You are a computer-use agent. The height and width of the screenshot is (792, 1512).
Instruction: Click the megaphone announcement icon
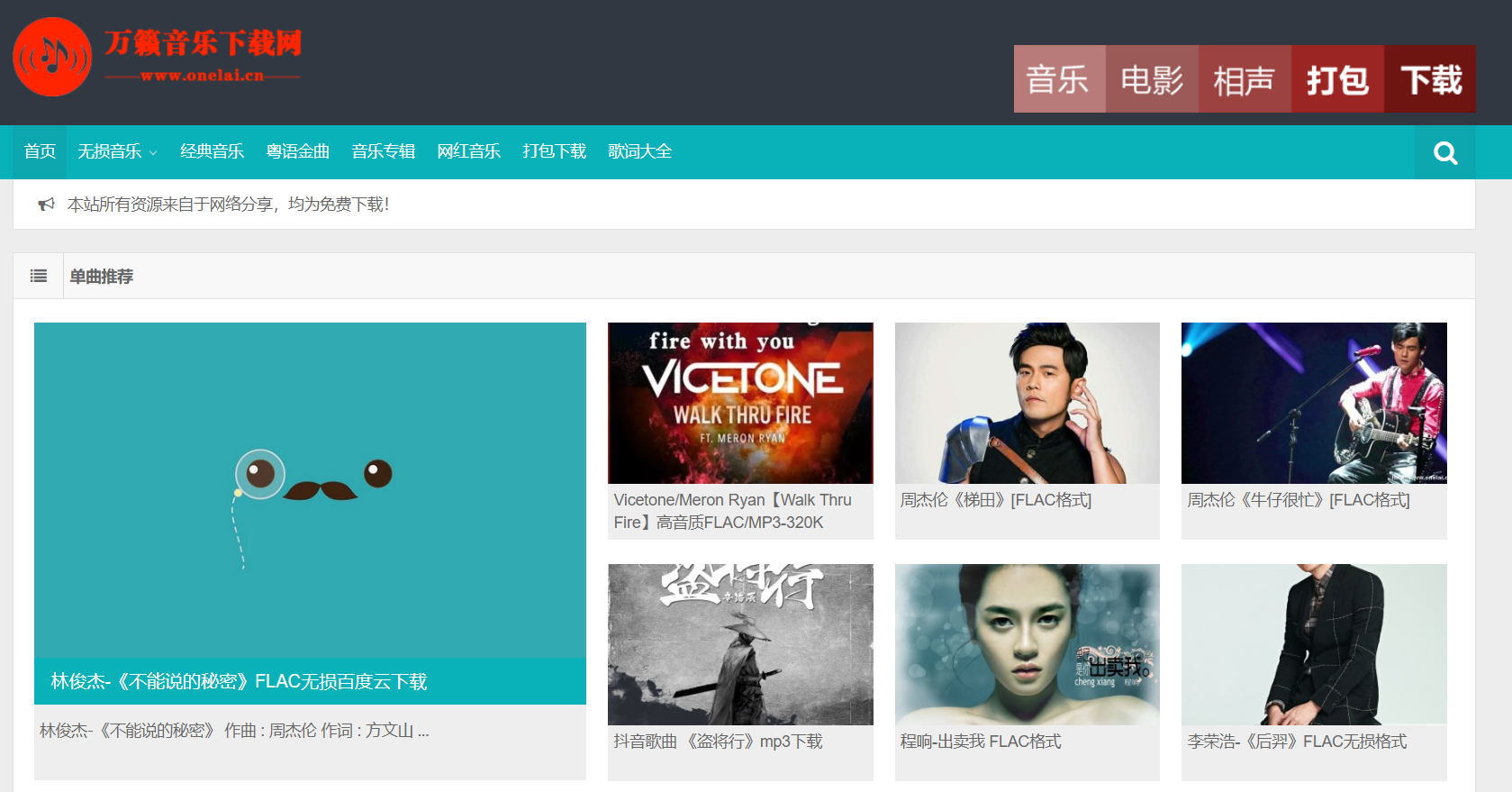pos(46,205)
